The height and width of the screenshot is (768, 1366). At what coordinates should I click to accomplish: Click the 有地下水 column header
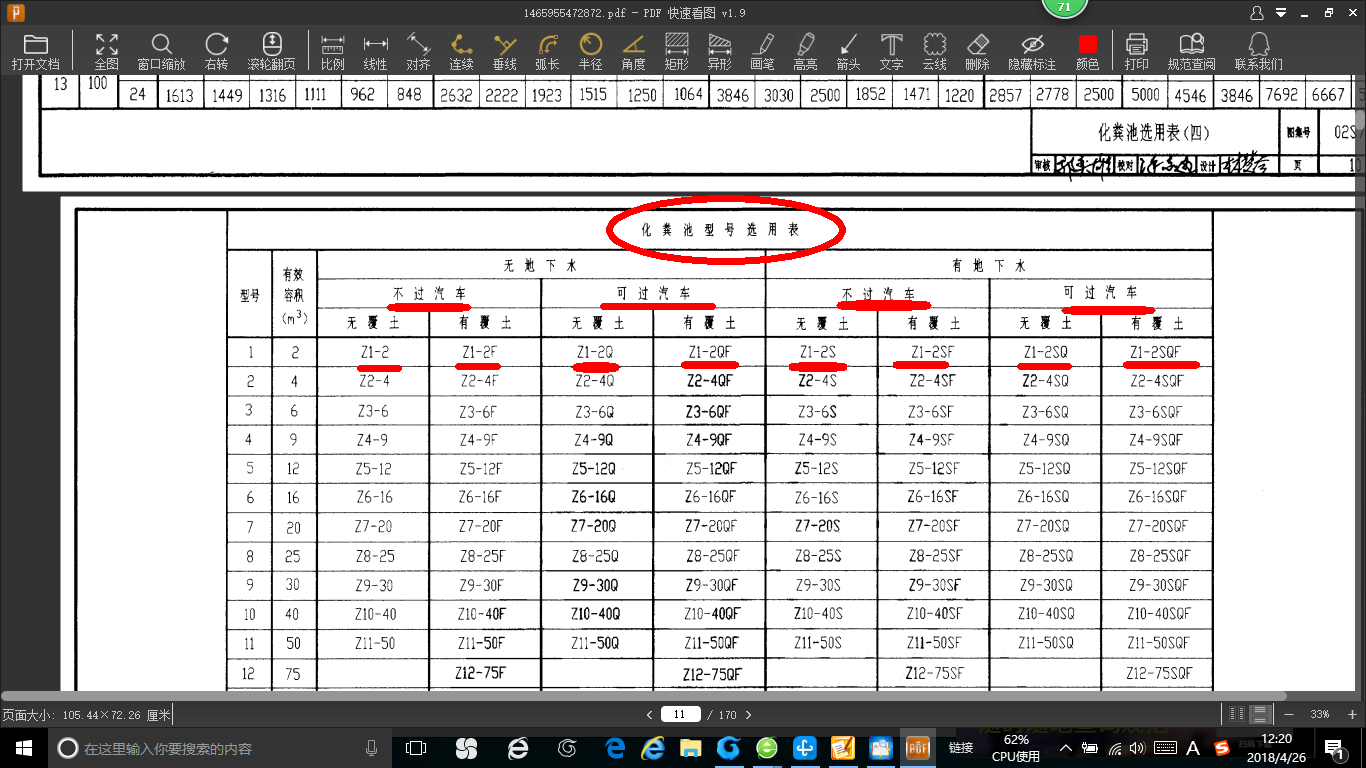click(989, 265)
